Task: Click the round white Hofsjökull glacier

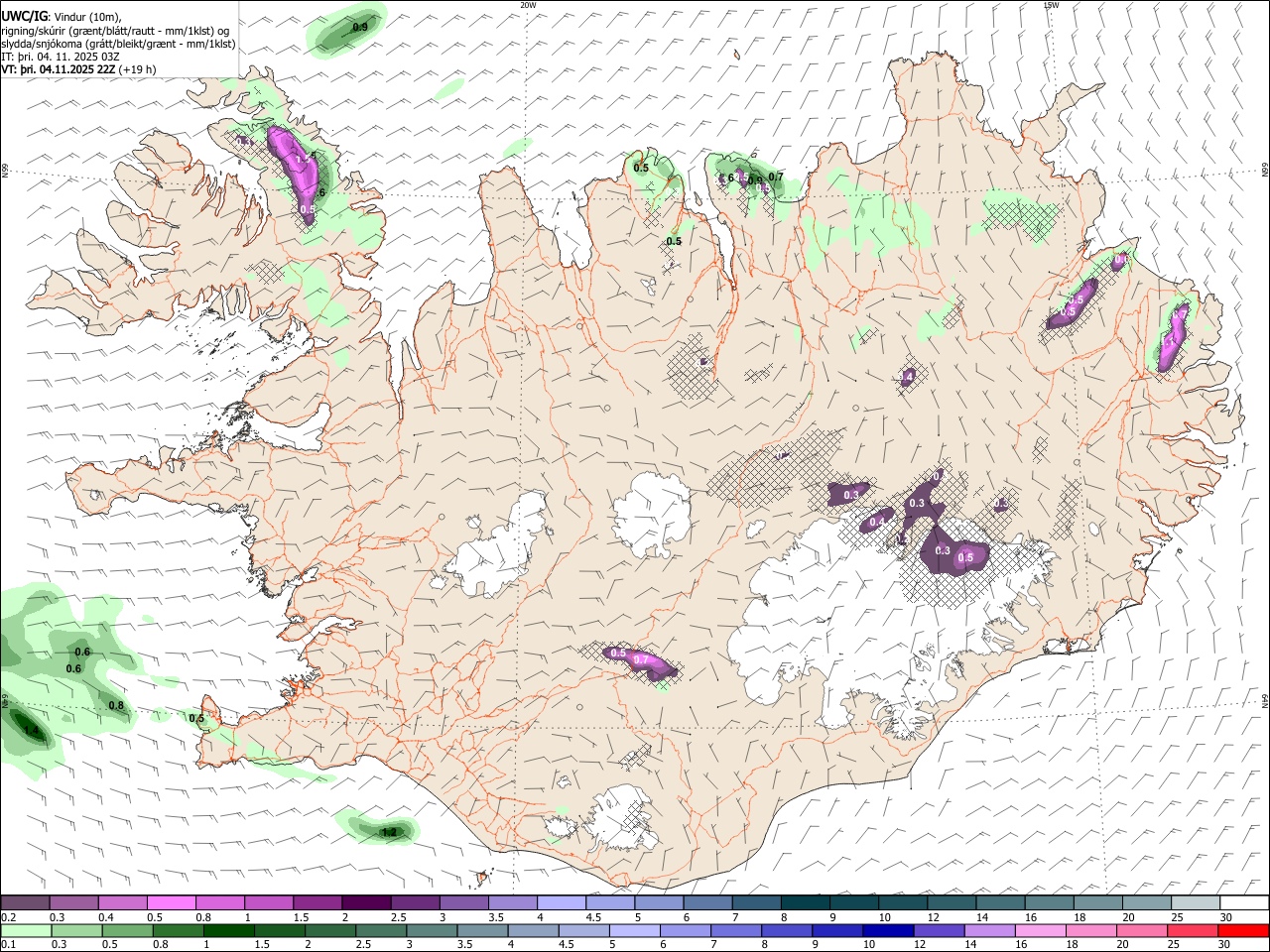Action: (x=652, y=514)
